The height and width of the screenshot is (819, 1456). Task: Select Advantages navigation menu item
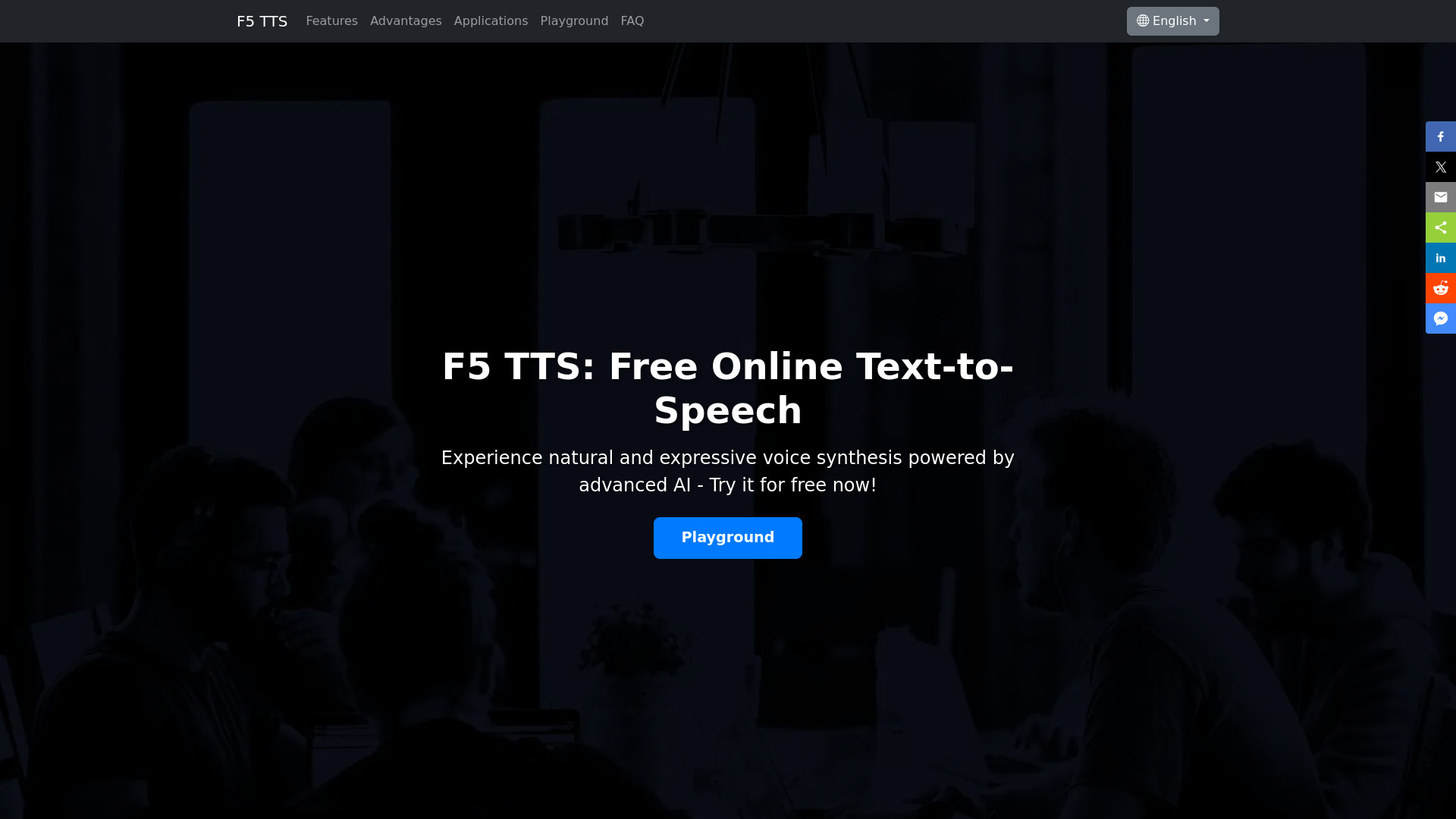coord(406,21)
